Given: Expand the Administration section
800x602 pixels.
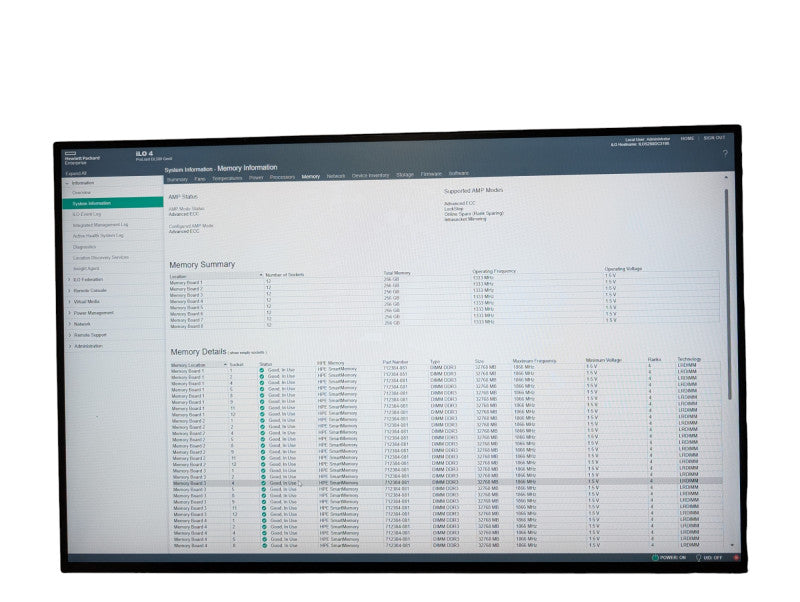Looking at the screenshot, I should click(70, 346).
